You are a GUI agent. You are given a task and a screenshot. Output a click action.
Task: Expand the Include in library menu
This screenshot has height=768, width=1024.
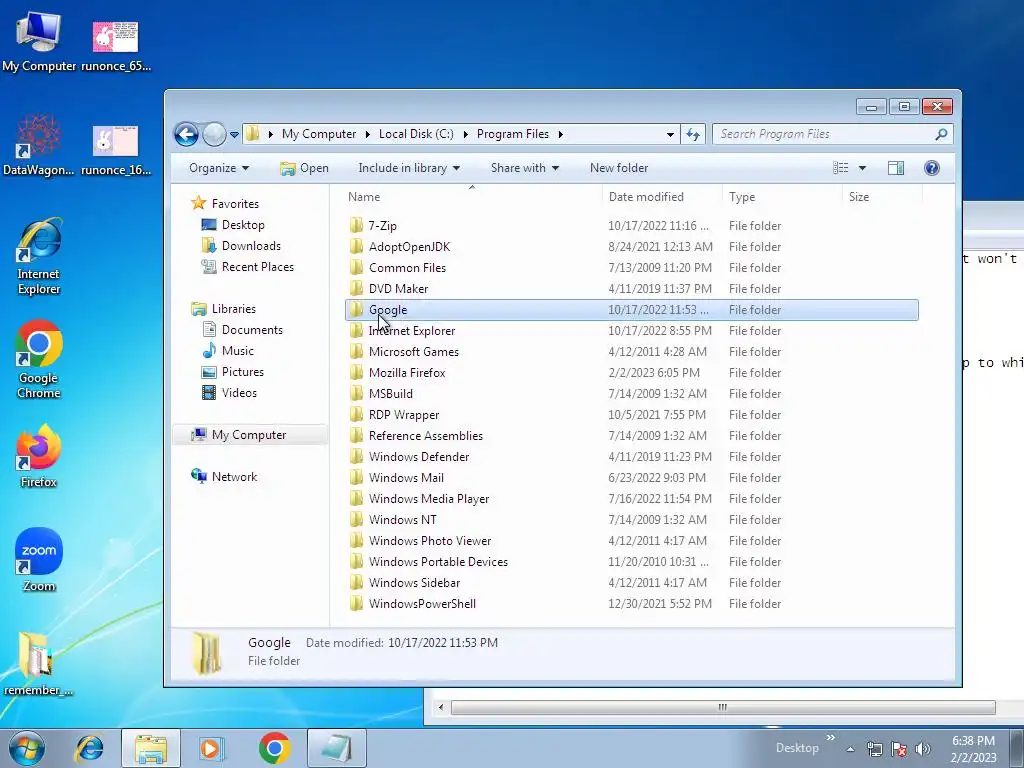[409, 168]
